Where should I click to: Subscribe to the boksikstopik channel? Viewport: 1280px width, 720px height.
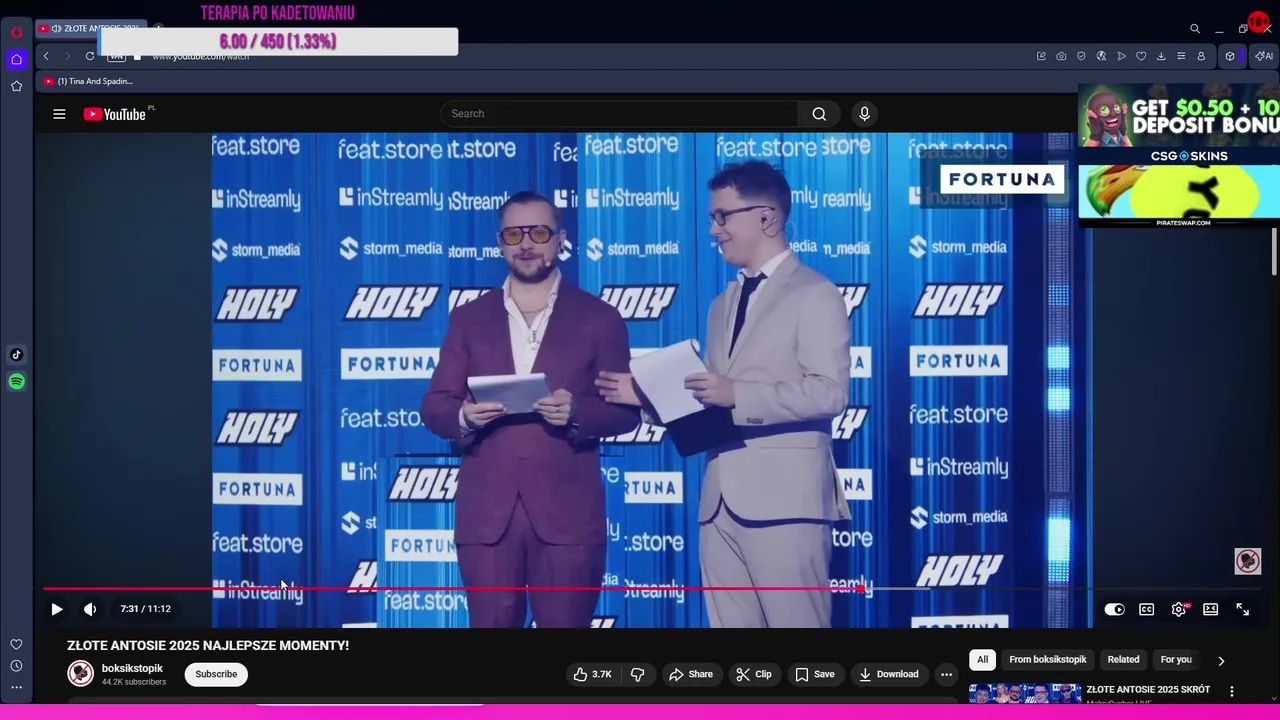[x=216, y=674]
